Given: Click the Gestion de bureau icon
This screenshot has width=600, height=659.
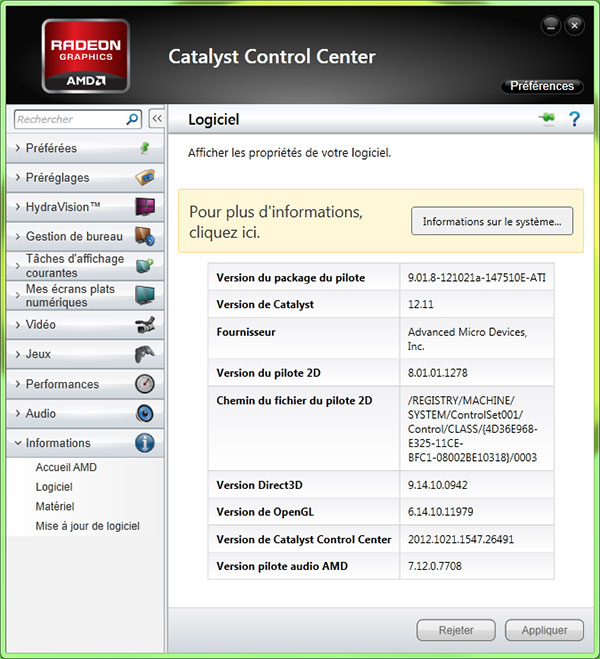Looking at the screenshot, I should coord(145,236).
